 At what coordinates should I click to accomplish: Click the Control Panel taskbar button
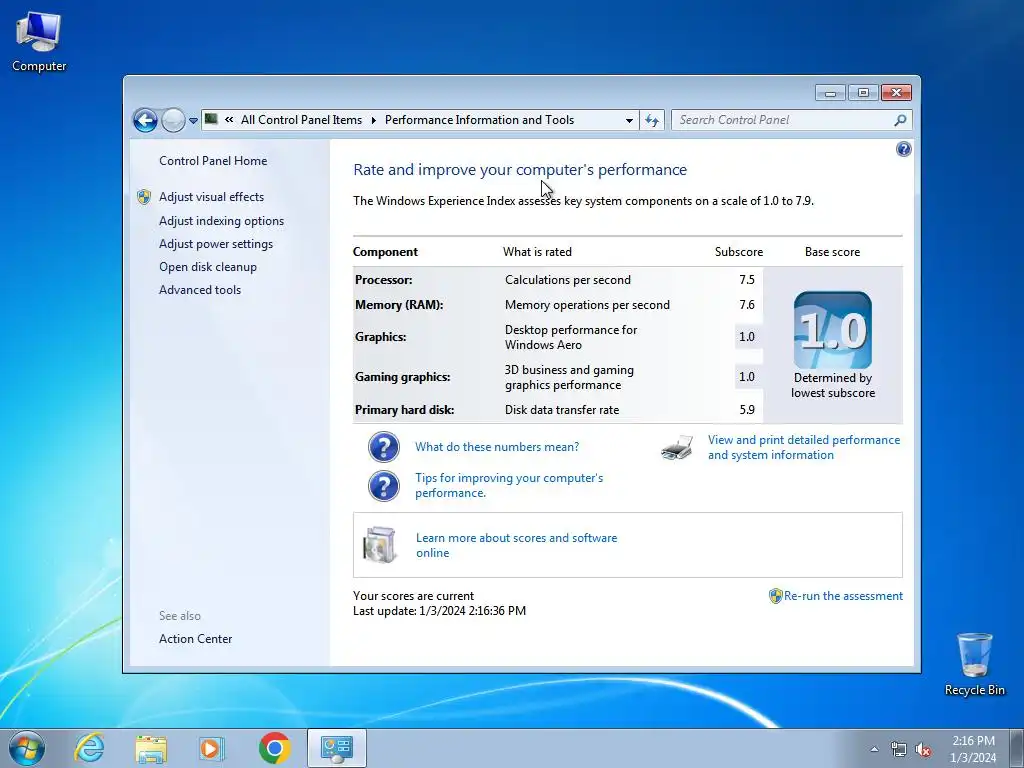click(x=337, y=748)
